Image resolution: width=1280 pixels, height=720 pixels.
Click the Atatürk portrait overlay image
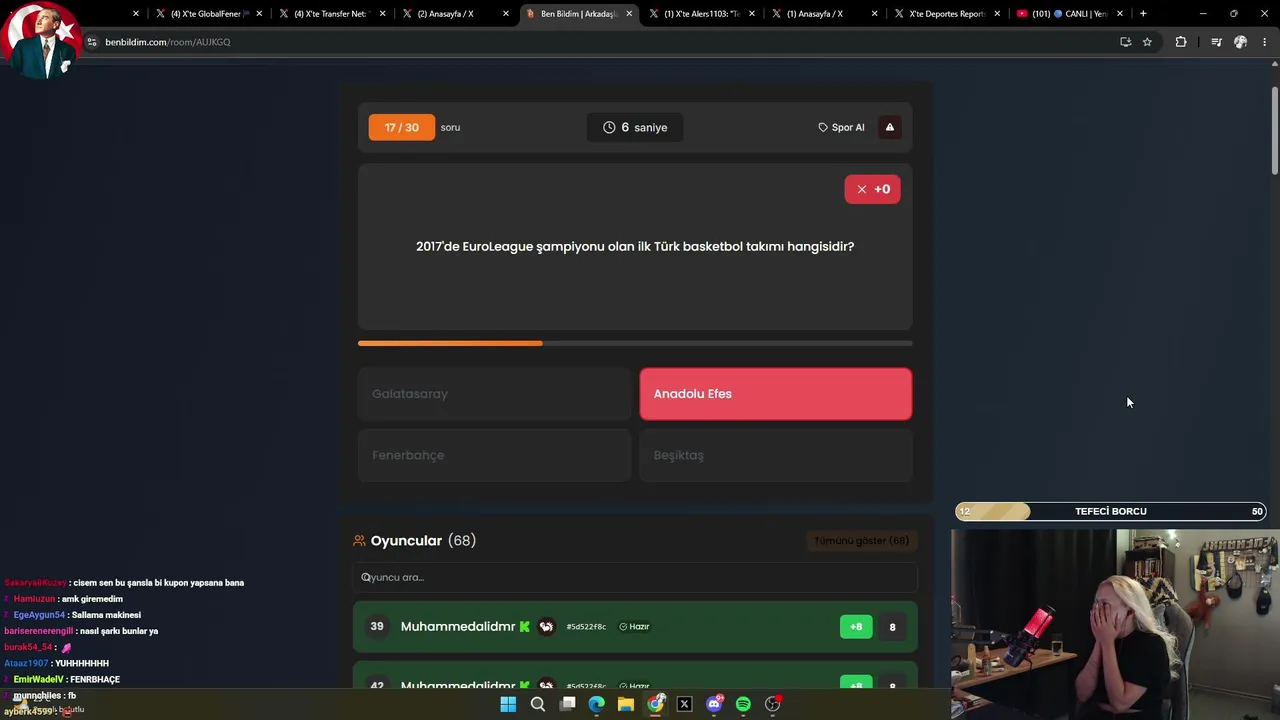pyautogui.click(x=41, y=40)
